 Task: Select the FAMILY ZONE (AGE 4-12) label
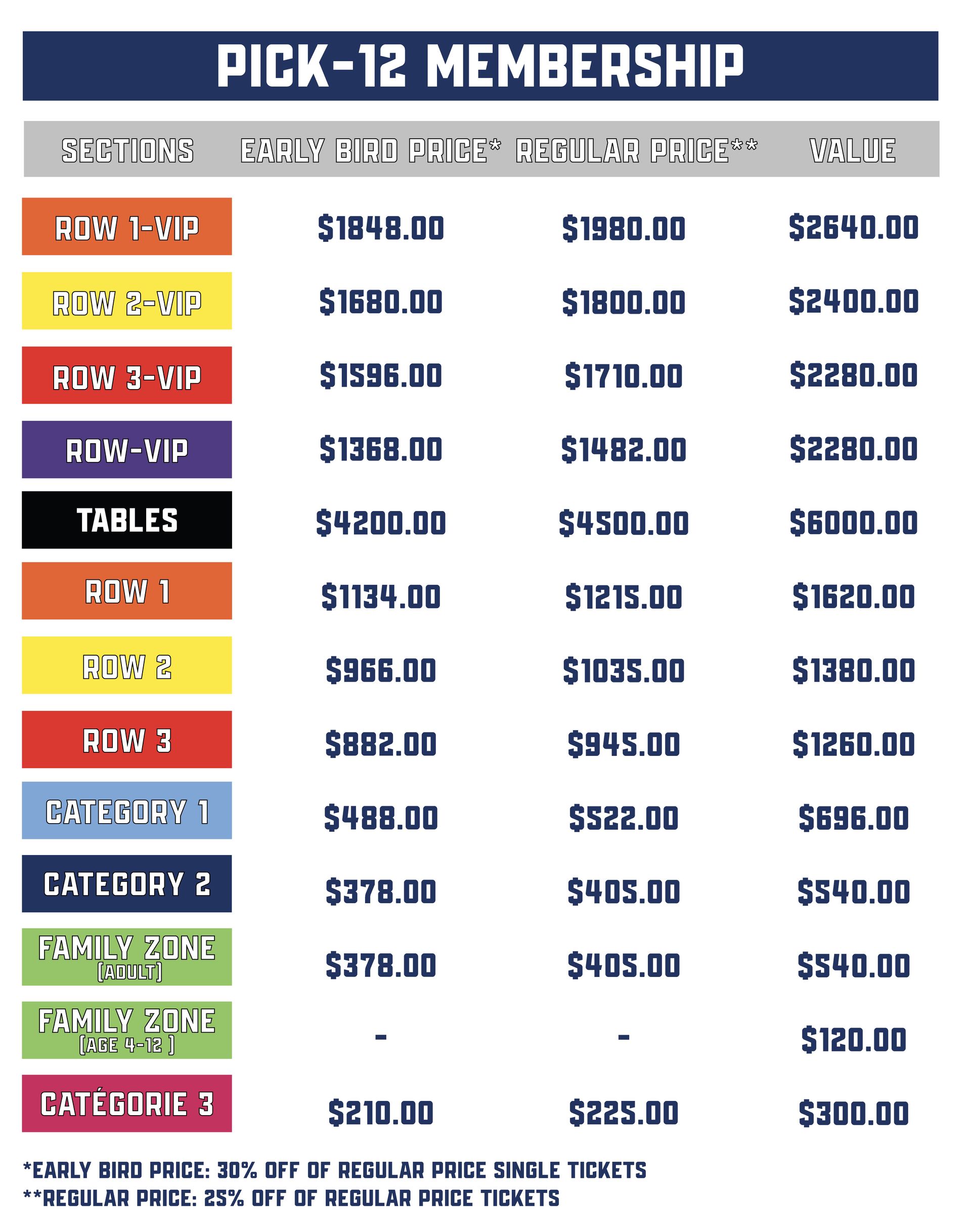127,1030
